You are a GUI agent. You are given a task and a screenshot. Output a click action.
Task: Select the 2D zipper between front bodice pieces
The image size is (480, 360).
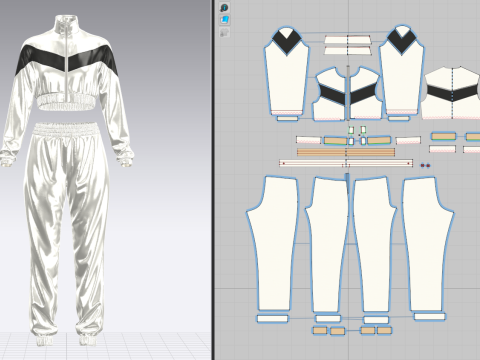(x=348, y=93)
